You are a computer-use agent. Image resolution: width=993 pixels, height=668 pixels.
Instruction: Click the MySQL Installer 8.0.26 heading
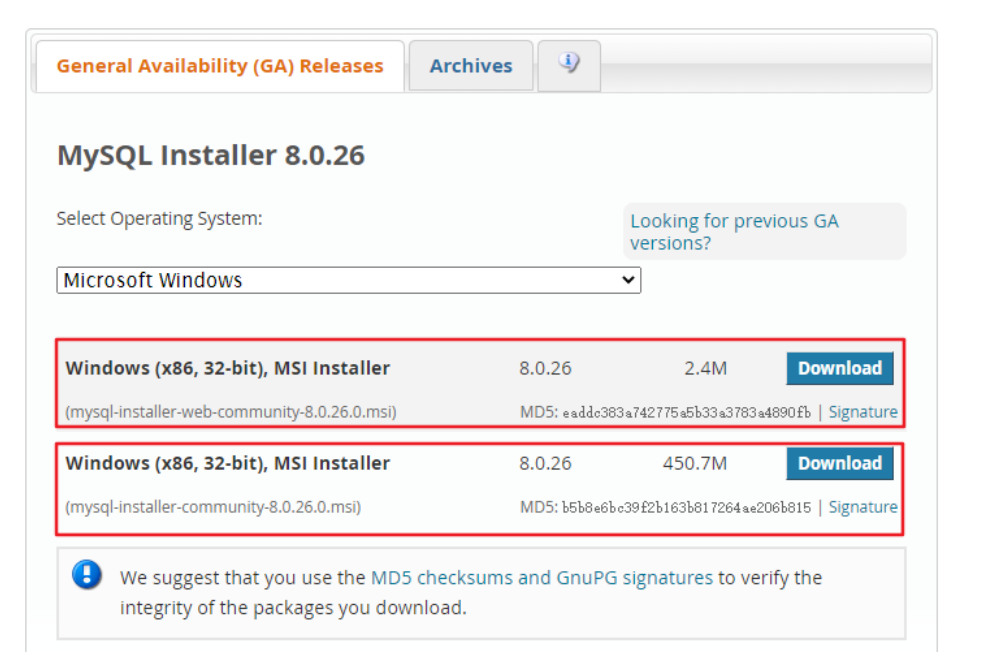[x=211, y=155]
